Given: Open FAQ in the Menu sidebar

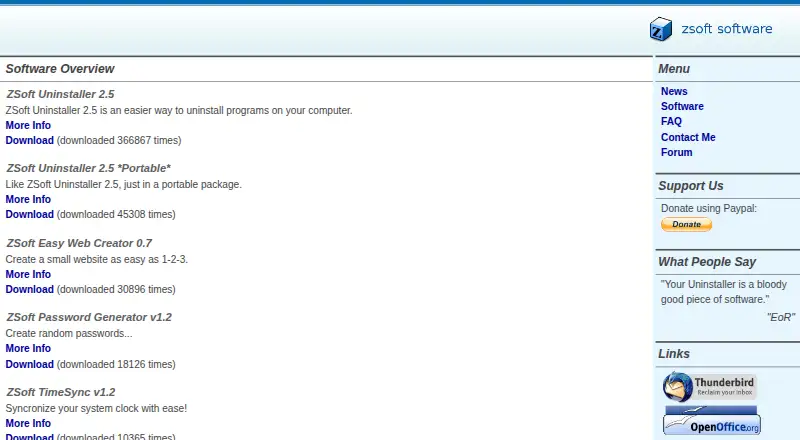Looking at the screenshot, I should point(671,121).
